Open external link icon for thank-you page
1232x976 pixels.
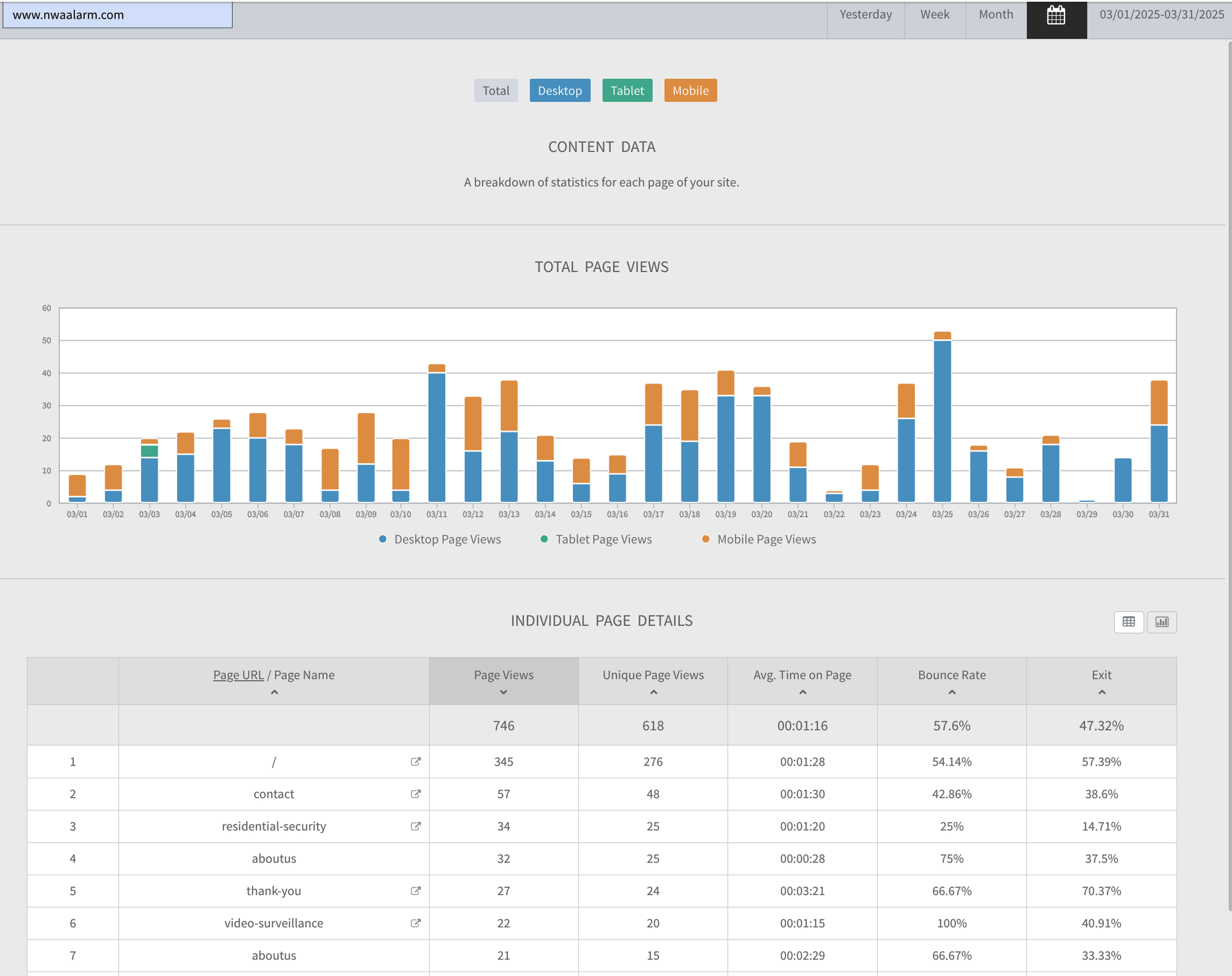pyautogui.click(x=415, y=891)
